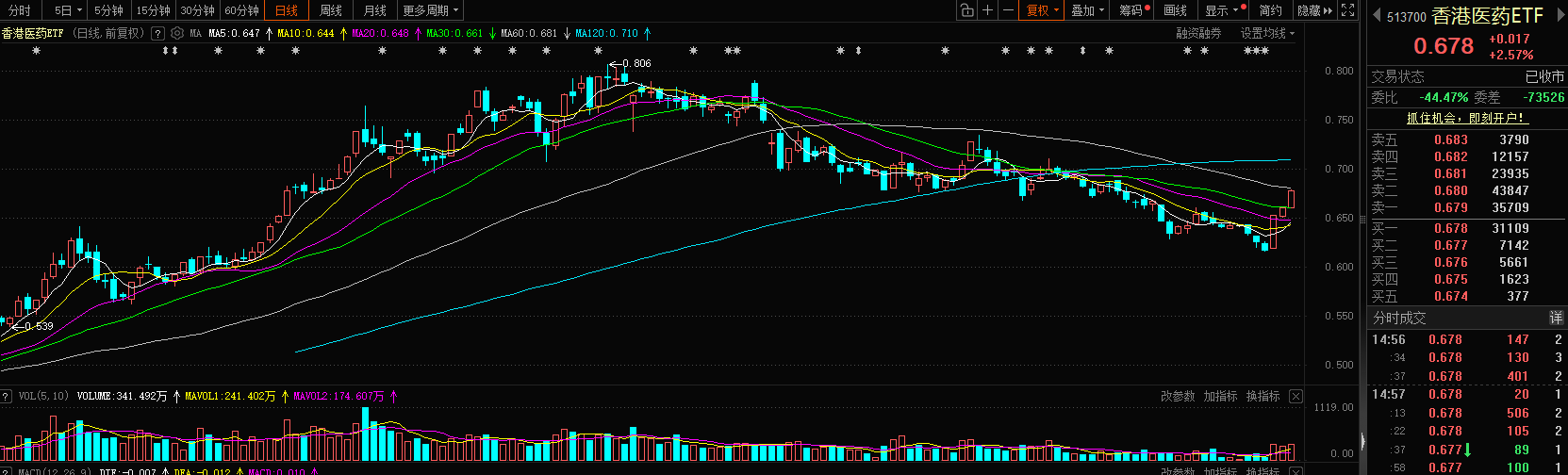The width and height of the screenshot is (1568, 475).
Task: Select the 15分钟 period
Action: point(153,10)
